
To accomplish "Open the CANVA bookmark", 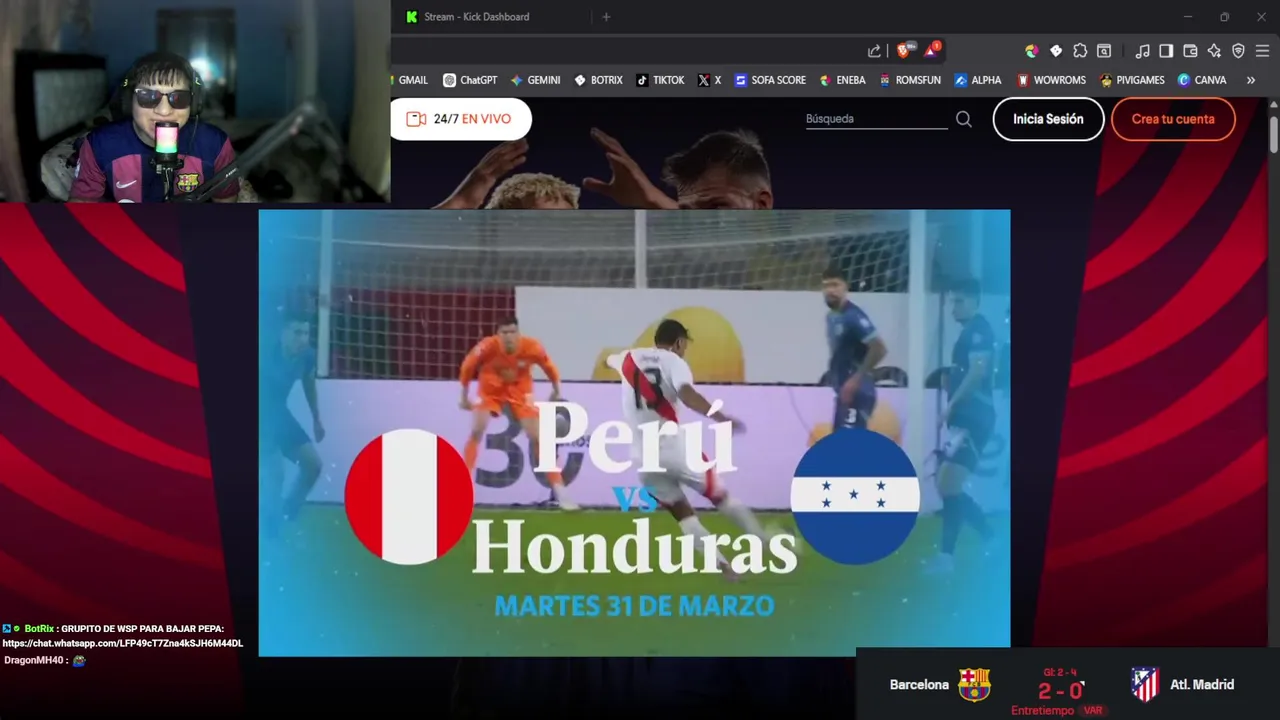I will coord(1202,80).
